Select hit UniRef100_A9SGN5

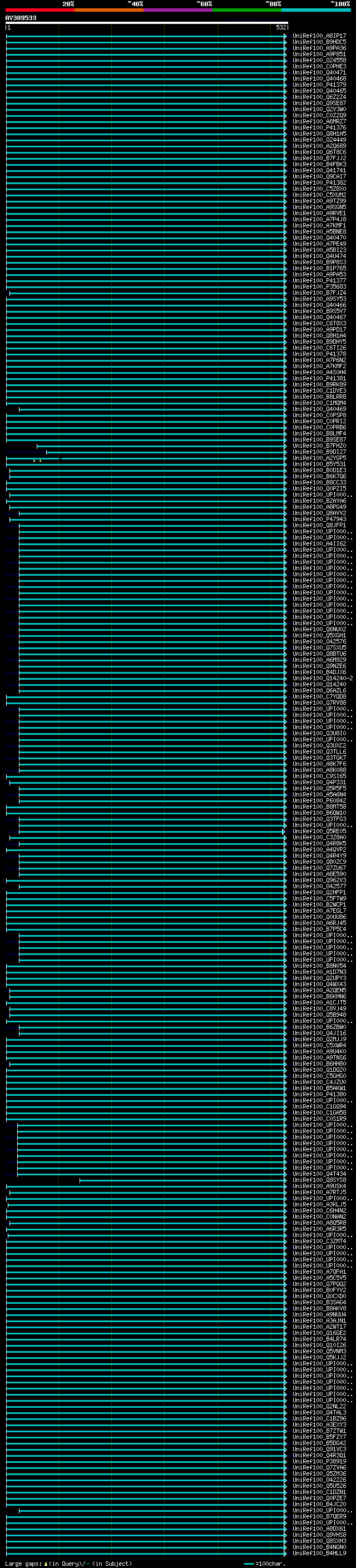pos(319,207)
